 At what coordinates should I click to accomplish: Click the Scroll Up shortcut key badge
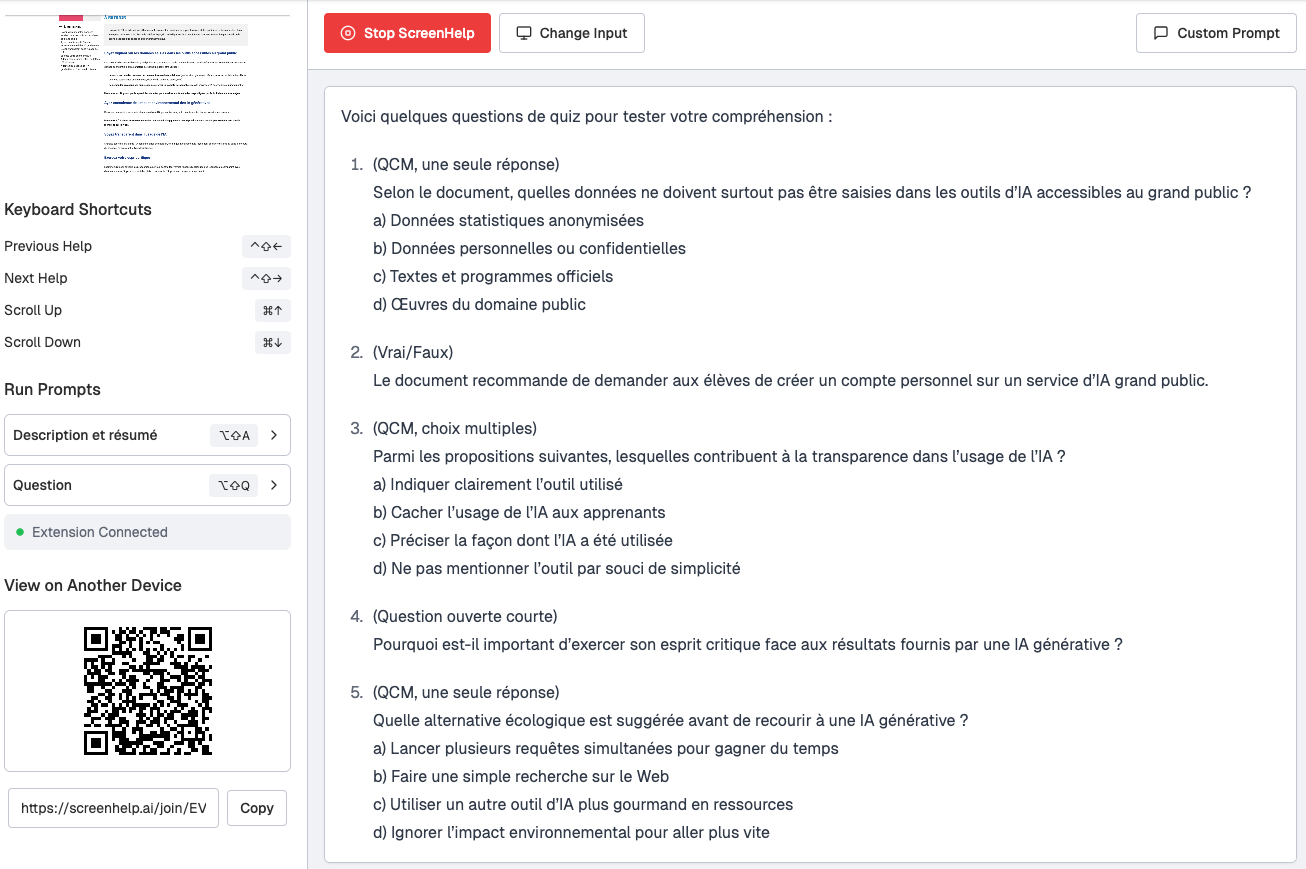coord(272,311)
